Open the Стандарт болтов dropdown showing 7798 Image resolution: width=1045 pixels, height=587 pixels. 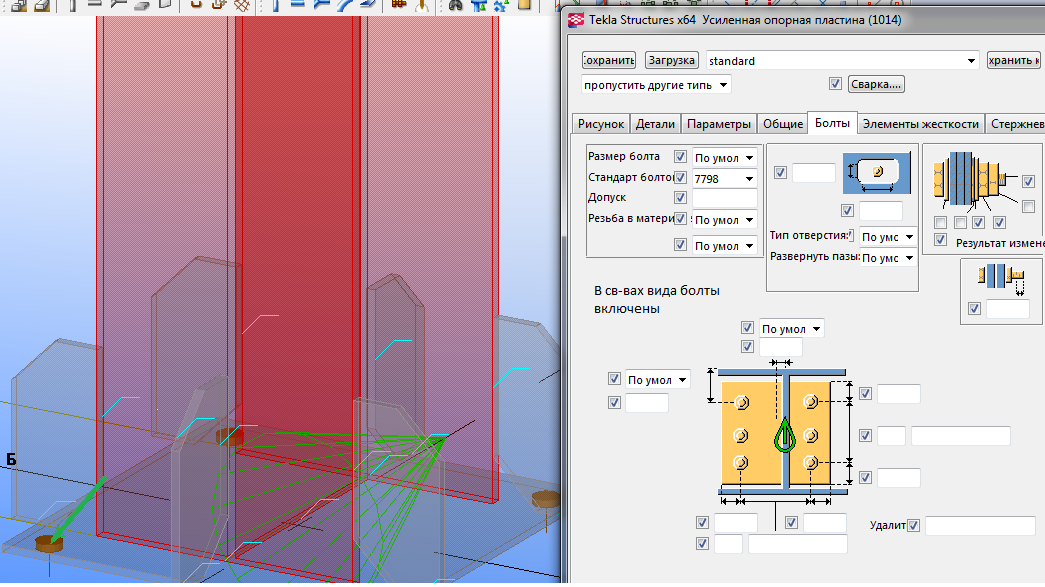pos(723,179)
